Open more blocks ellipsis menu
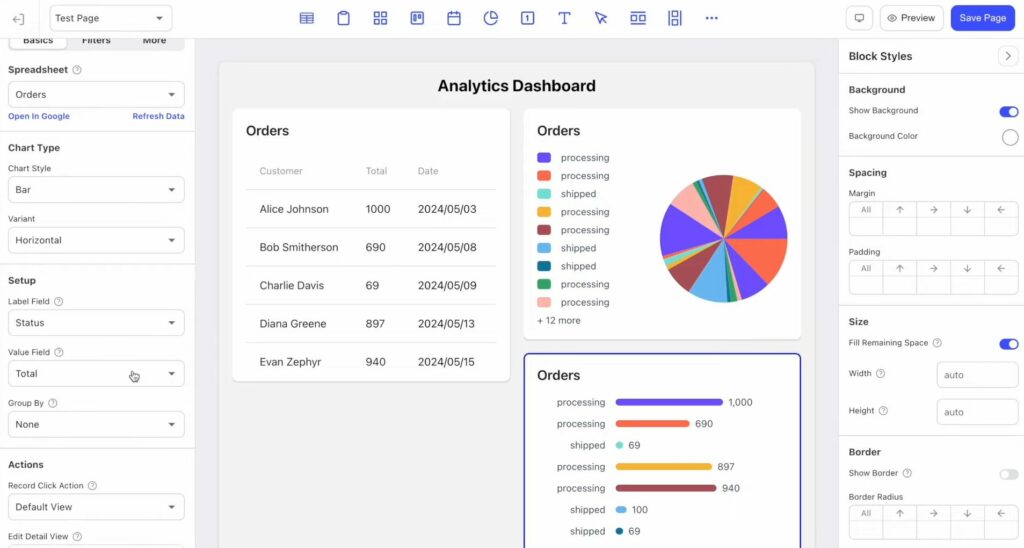 coord(712,18)
